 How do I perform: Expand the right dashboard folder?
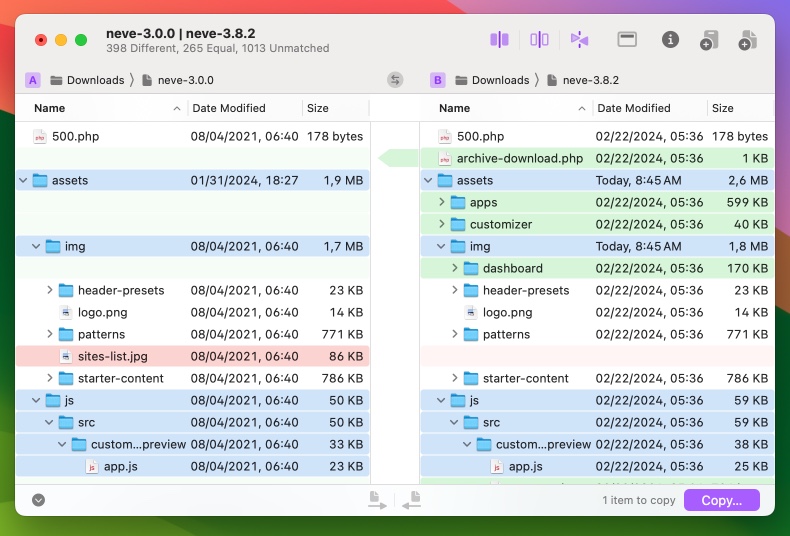454,268
